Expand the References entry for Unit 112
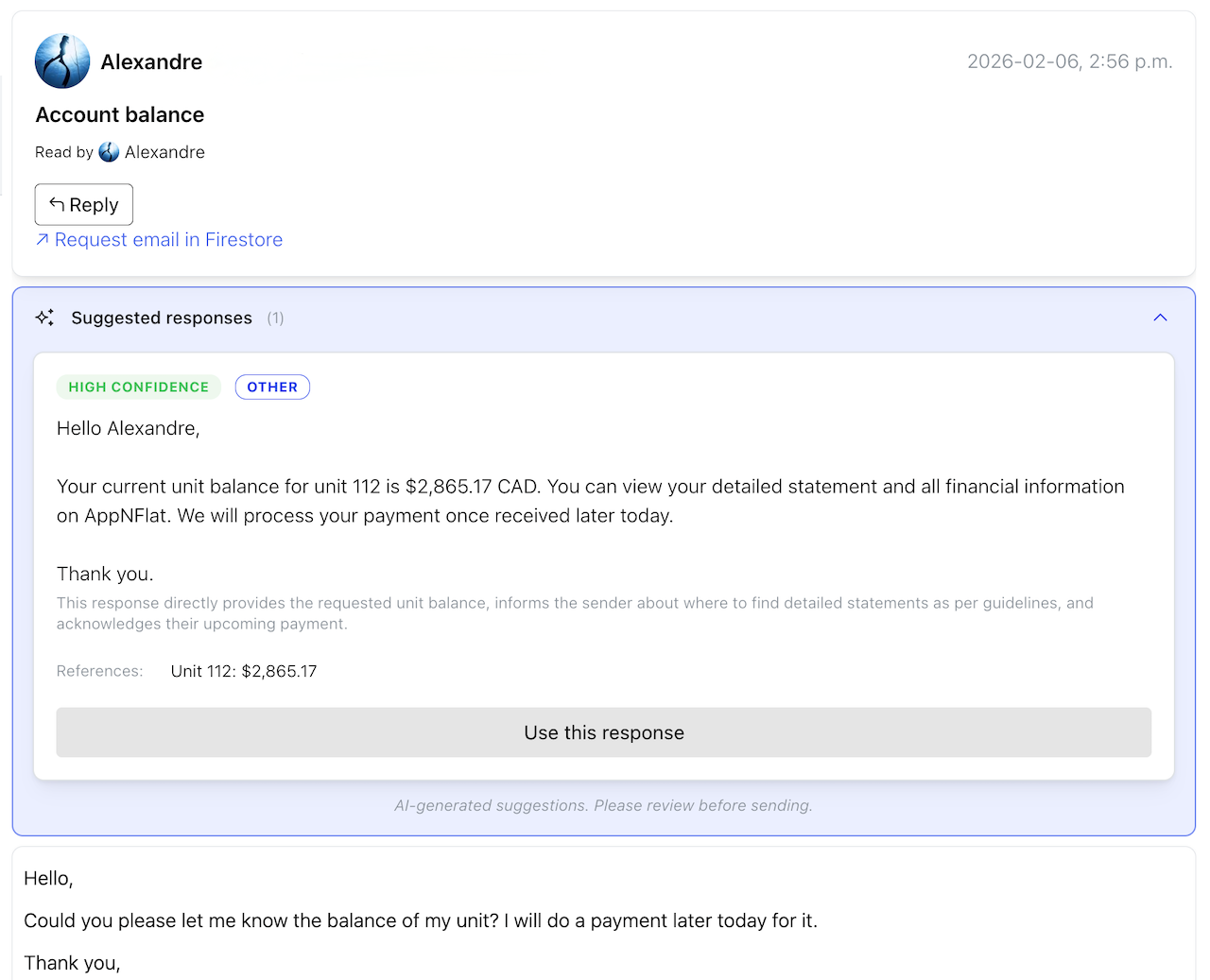The image size is (1210, 980). [243, 671]
